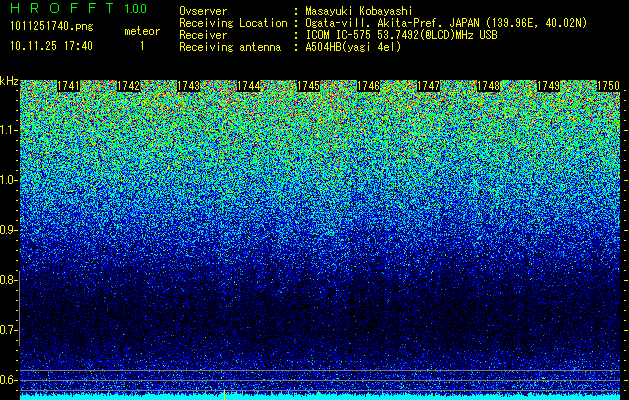The width and height of the screenshot is (629, 400).
Task: Click the 1747 time marker
Action: click(x=428, y=86)
